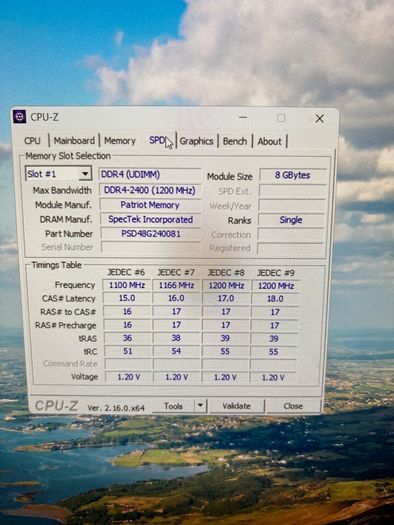Screen dimensions: 394x525
Task: Expand the Tools dropdown arrow
Action: click(x=200, y=406)
